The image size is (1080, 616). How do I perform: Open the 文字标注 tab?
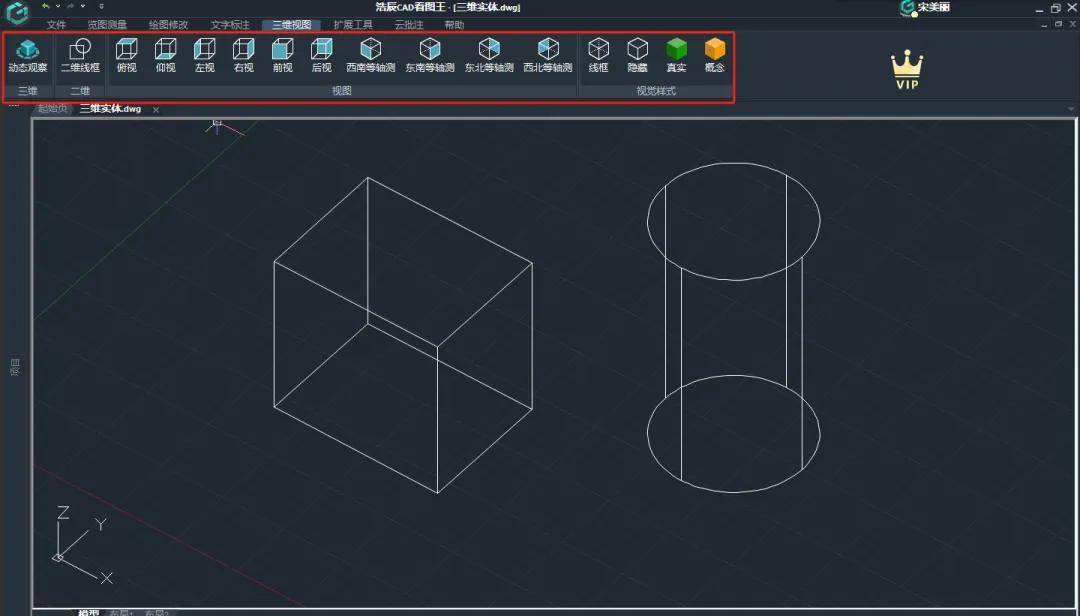(x=230, y=25)
